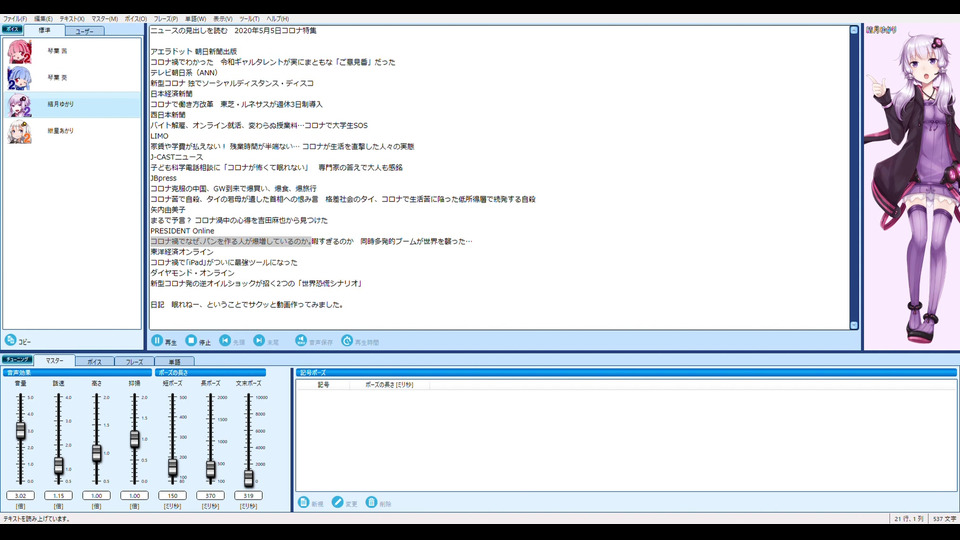Click the 削除 delete pause symbol icon
The image size is (960, 540).
click(371, 502)
